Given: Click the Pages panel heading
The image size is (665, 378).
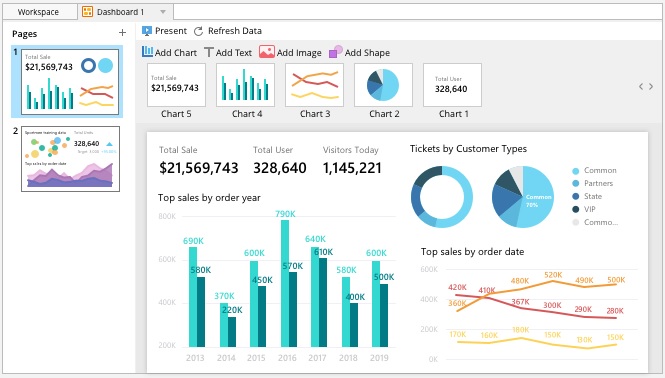Looking at the screenshot, I should (x=25, y=34).
